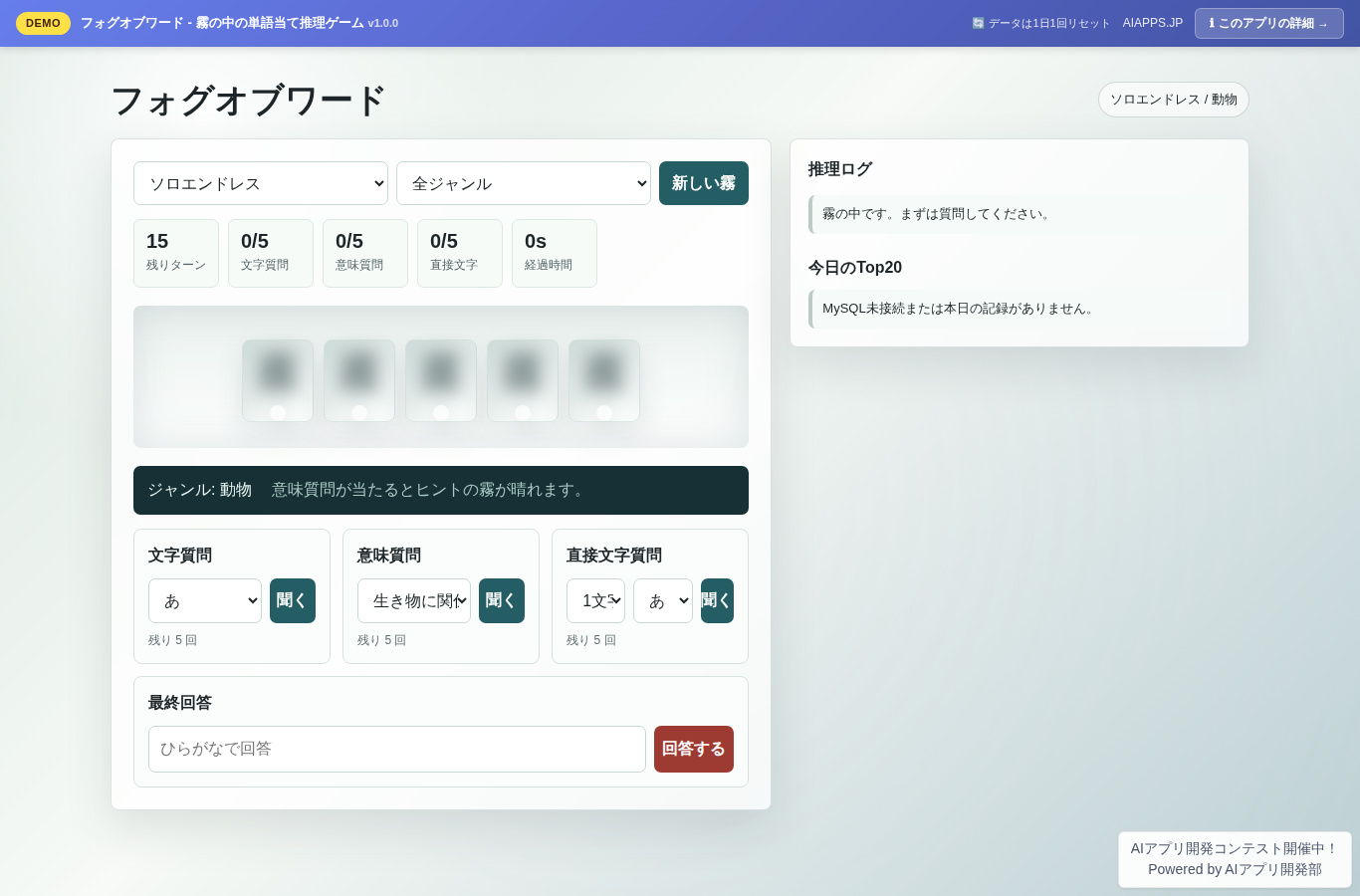
Task: Open the ソロエンドレス mode dropdown
Action: (261, 183)
